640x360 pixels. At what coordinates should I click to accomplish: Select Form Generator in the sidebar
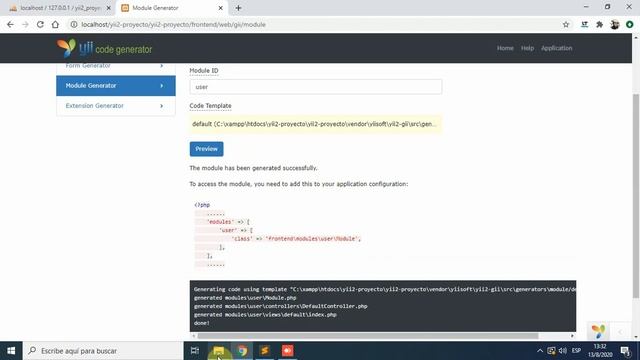pos(116,66)
